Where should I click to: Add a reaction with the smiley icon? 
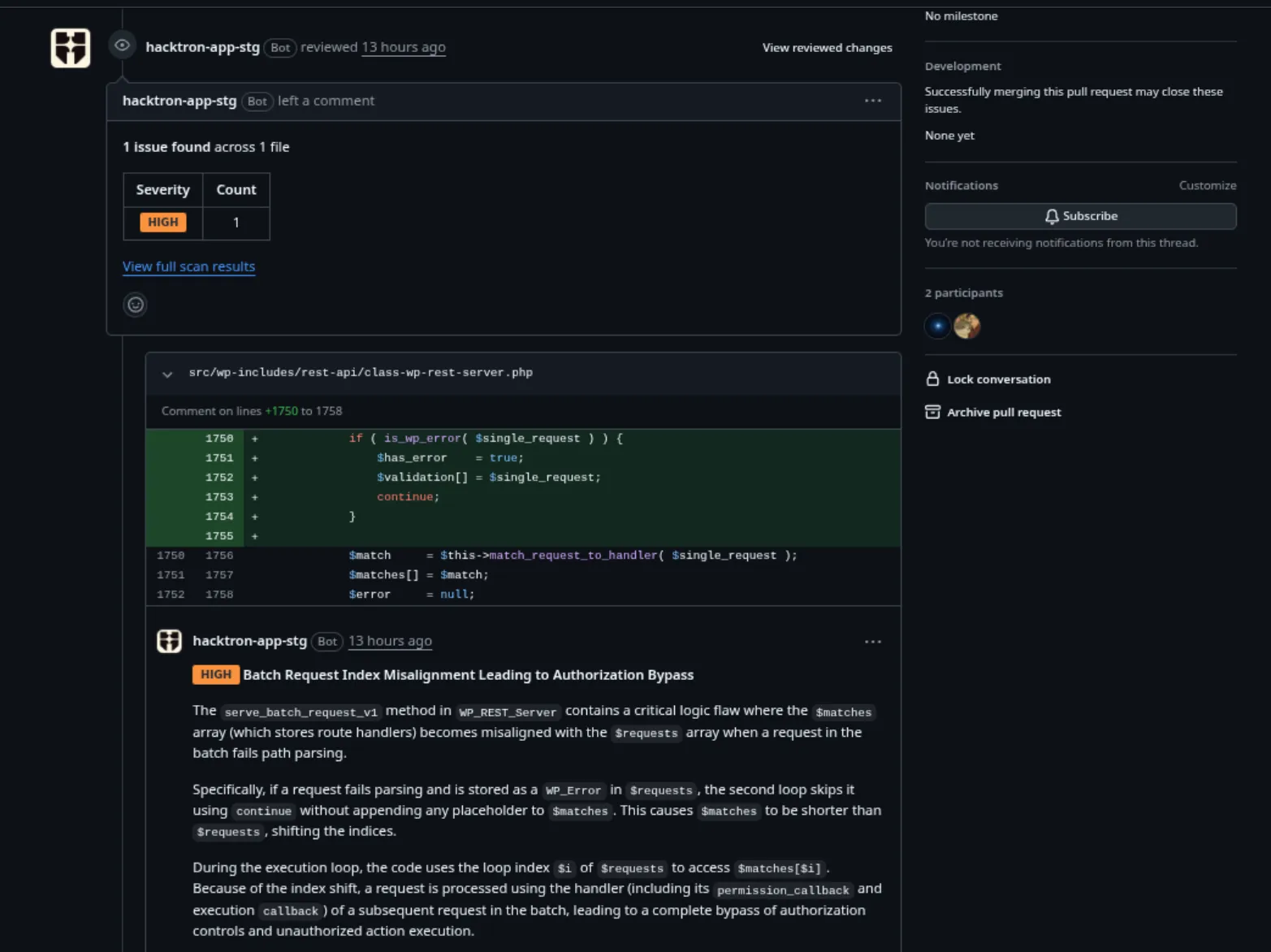[136, 305]
